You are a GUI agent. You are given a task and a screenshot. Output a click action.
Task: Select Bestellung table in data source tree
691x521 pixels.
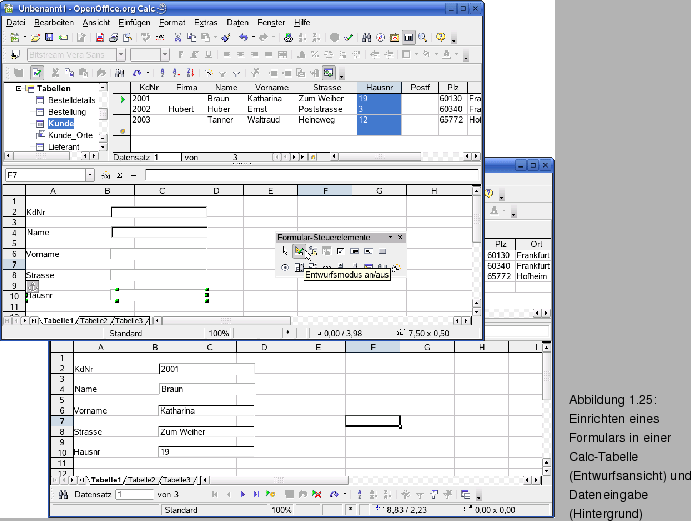tap(67, 112)
